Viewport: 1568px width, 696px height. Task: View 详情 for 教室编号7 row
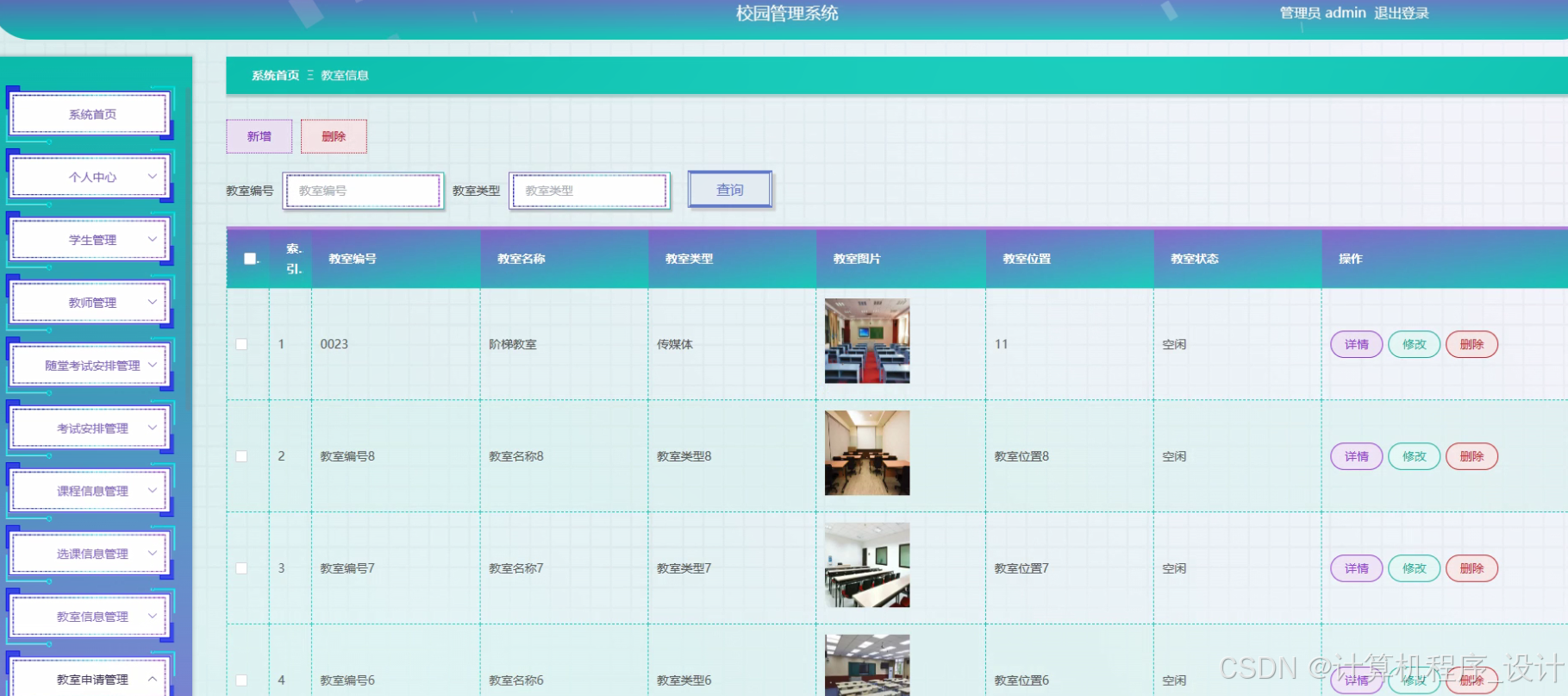1357,568
